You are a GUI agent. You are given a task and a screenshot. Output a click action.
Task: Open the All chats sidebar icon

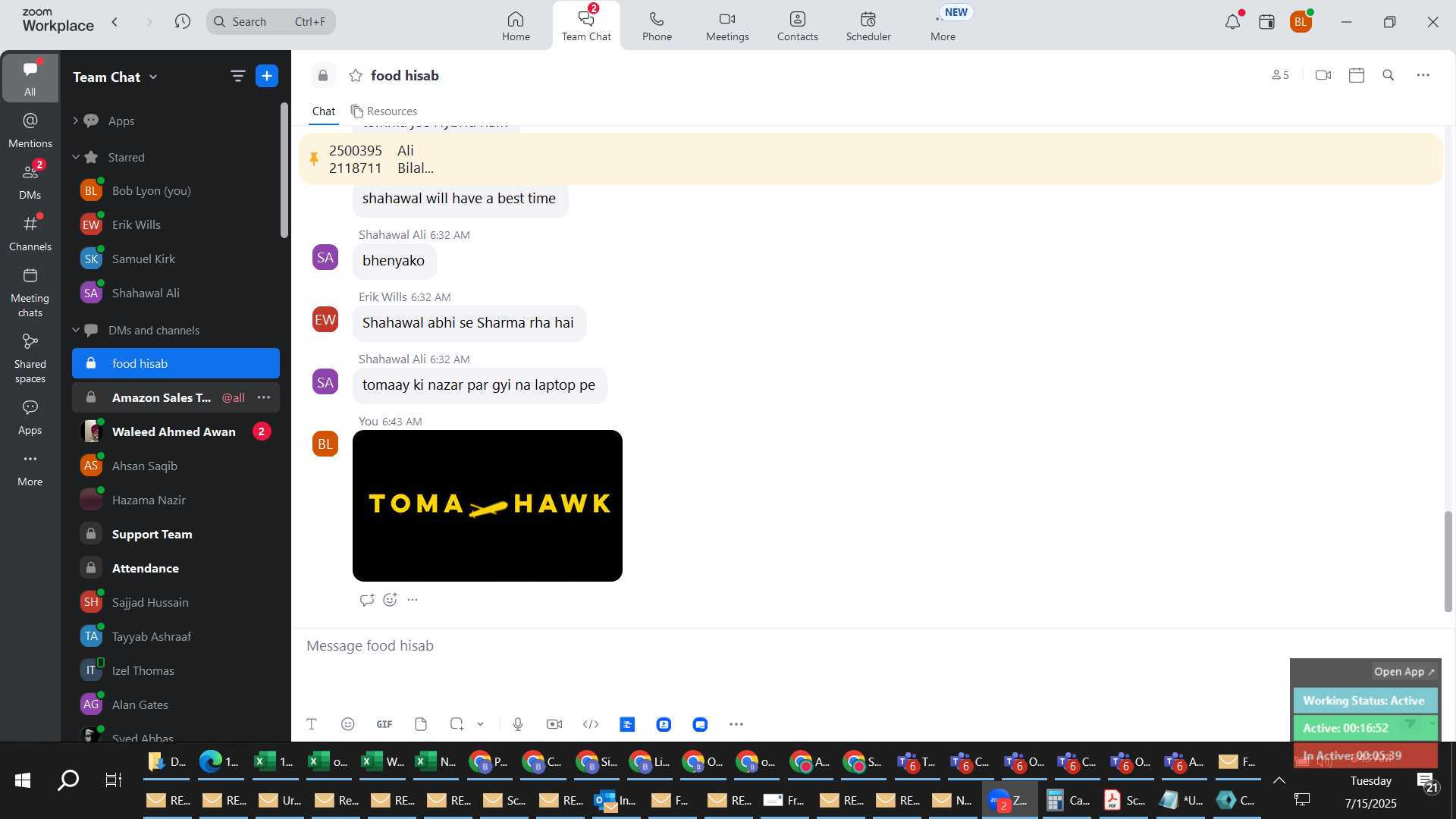30,77
